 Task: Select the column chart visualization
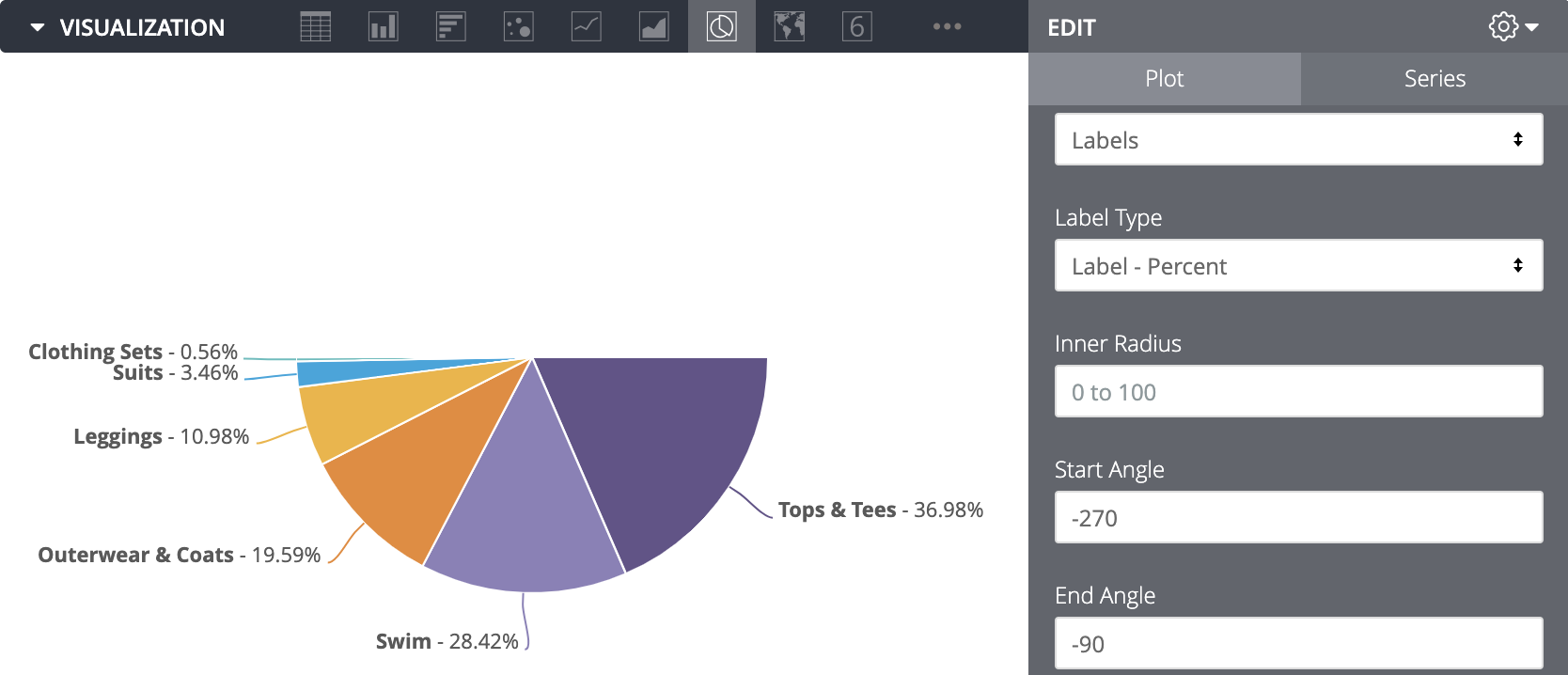click(x=384, y=26)
